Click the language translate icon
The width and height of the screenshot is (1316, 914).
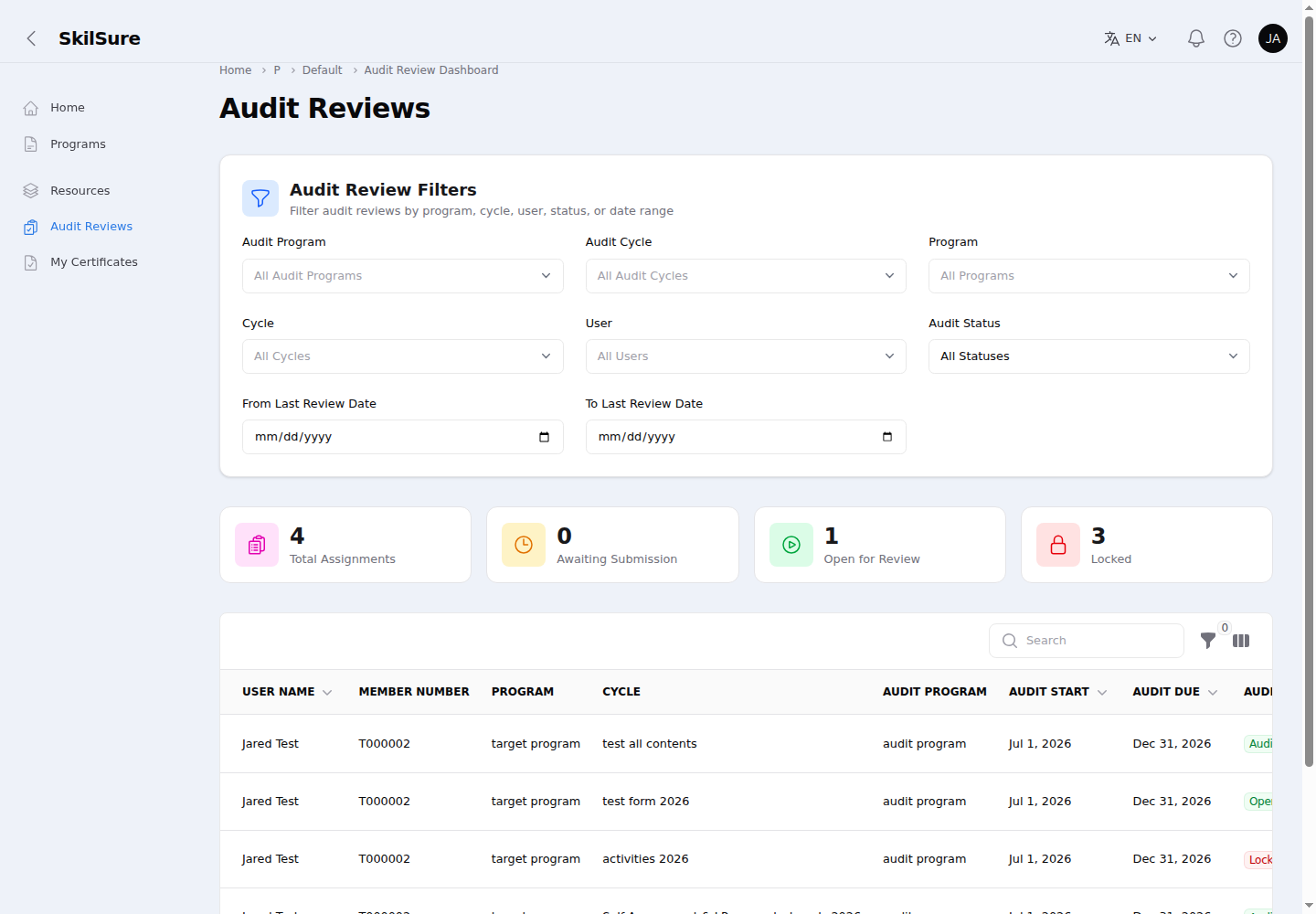point(1111,38)
